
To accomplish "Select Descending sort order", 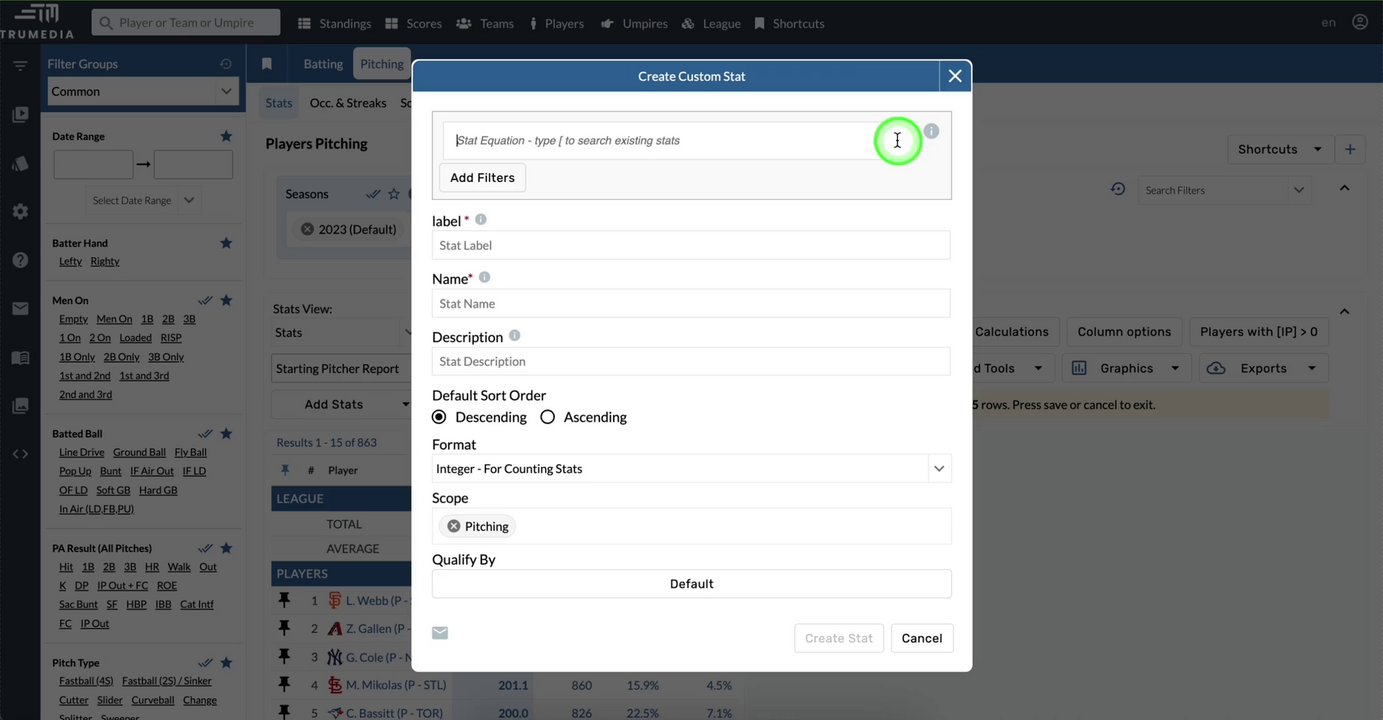I will 439,417.
